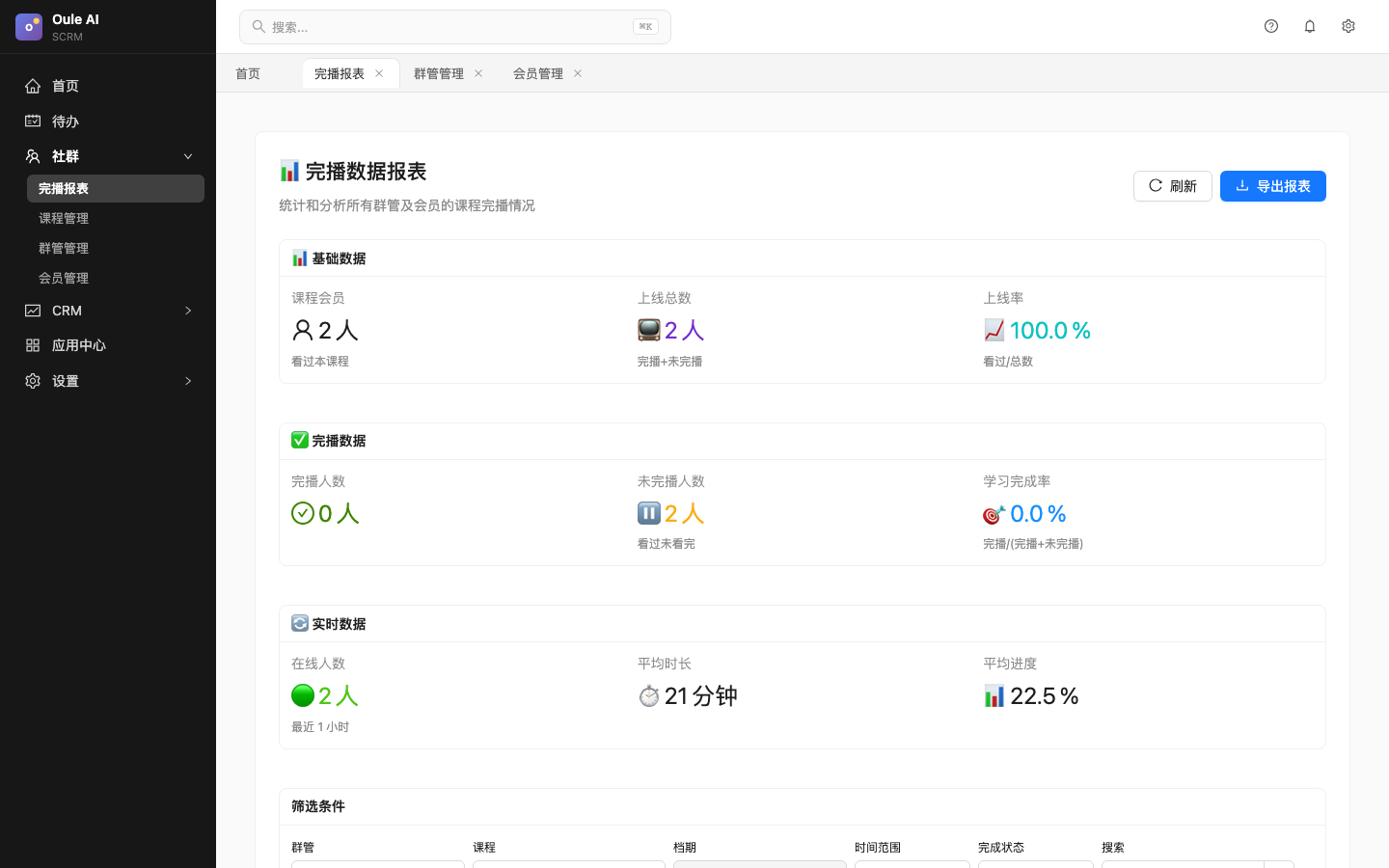Select 课程管理 in the sidebar submenu

click(116, 218)
